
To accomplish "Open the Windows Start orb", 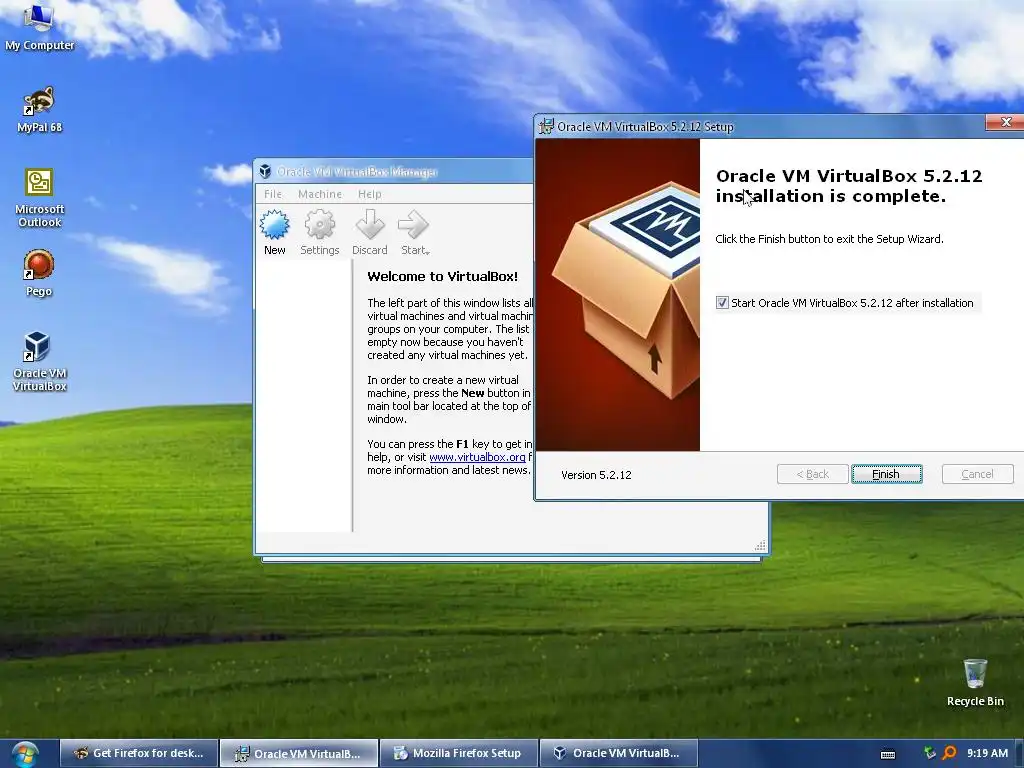I will tap(25, 754).
